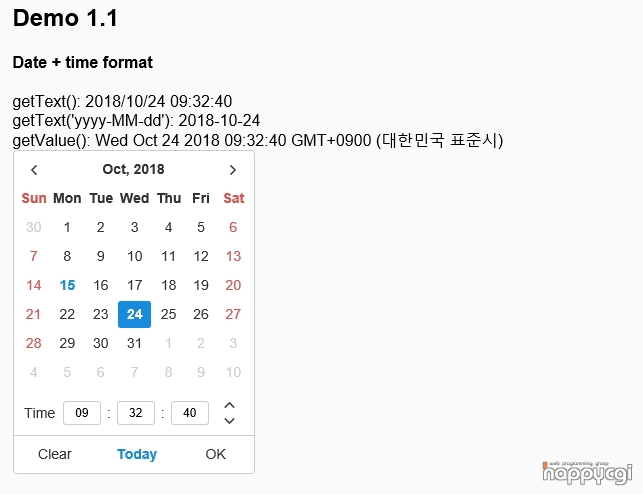Select Saturday October 6

(233, 227)
